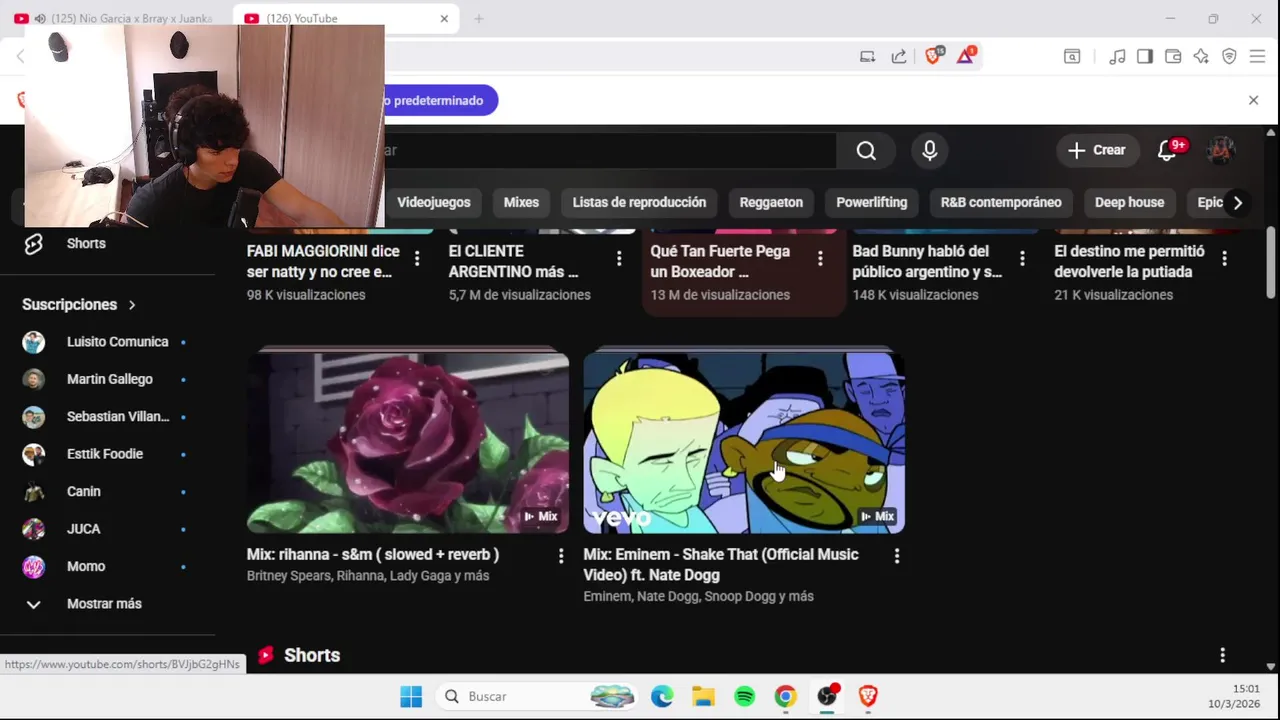
Task: Click the share page arrow icon
Action: tap(899, 56)
